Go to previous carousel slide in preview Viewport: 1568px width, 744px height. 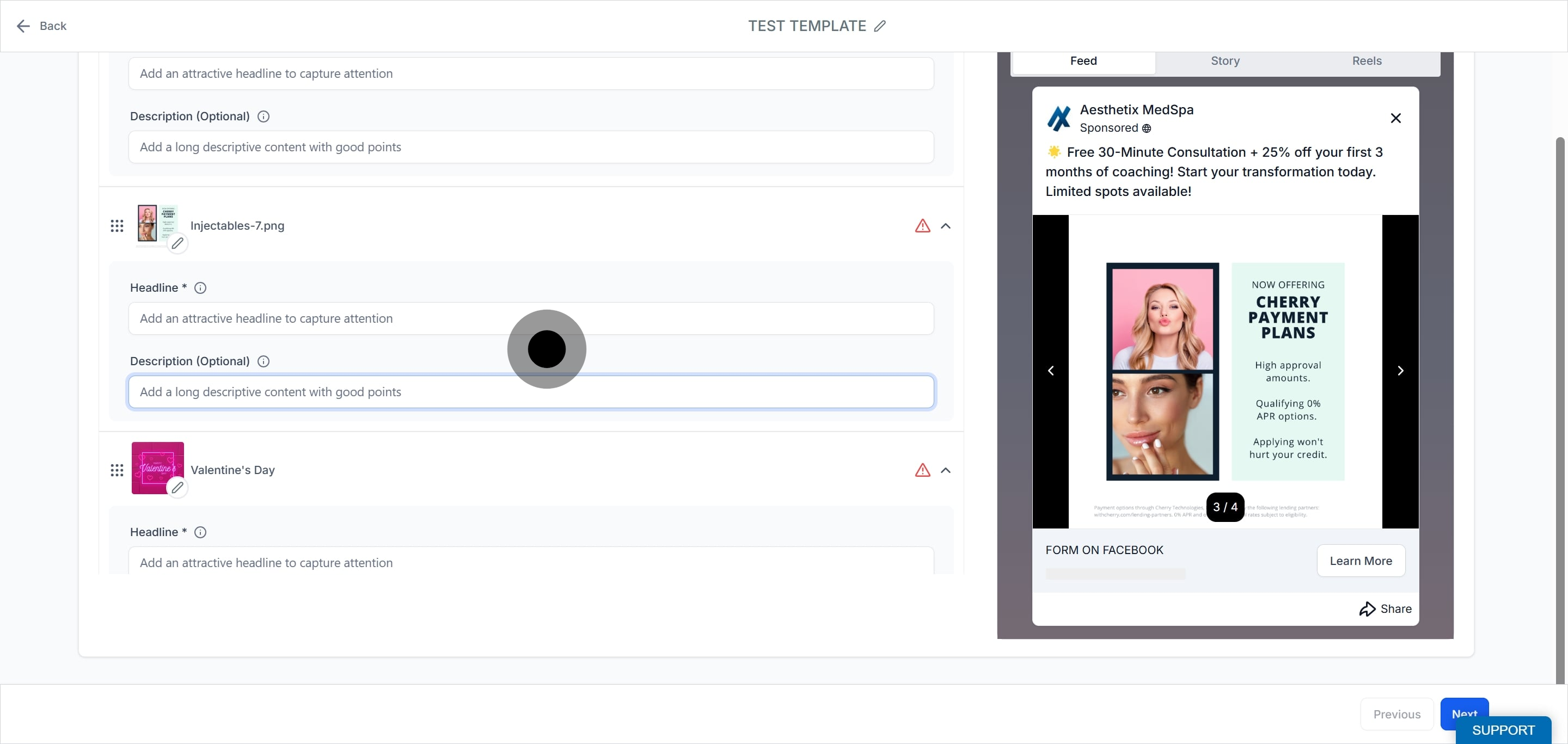pyautogui.click(x=1051, y=371)
